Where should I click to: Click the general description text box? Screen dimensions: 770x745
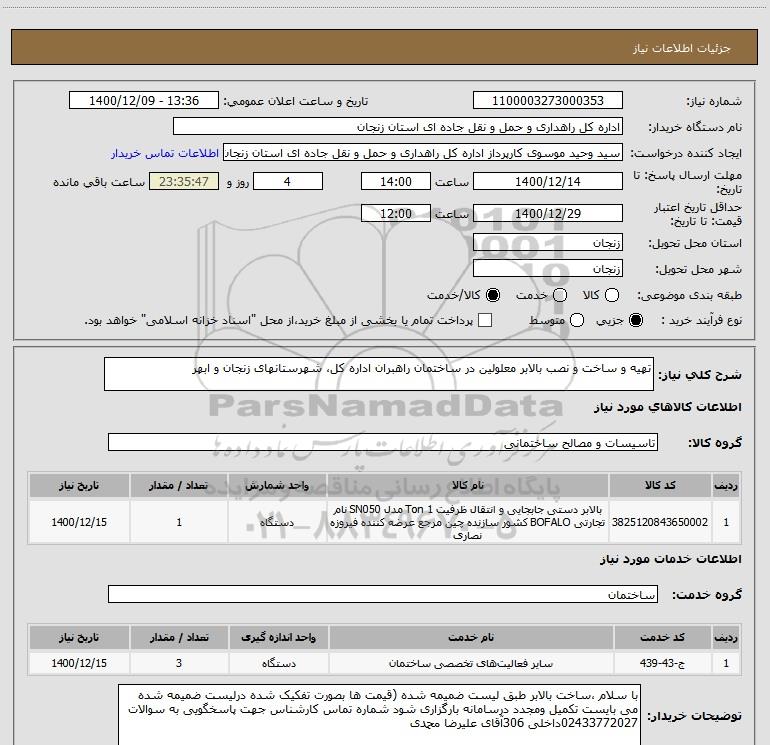pyautogui.click(x=379, y=374)
